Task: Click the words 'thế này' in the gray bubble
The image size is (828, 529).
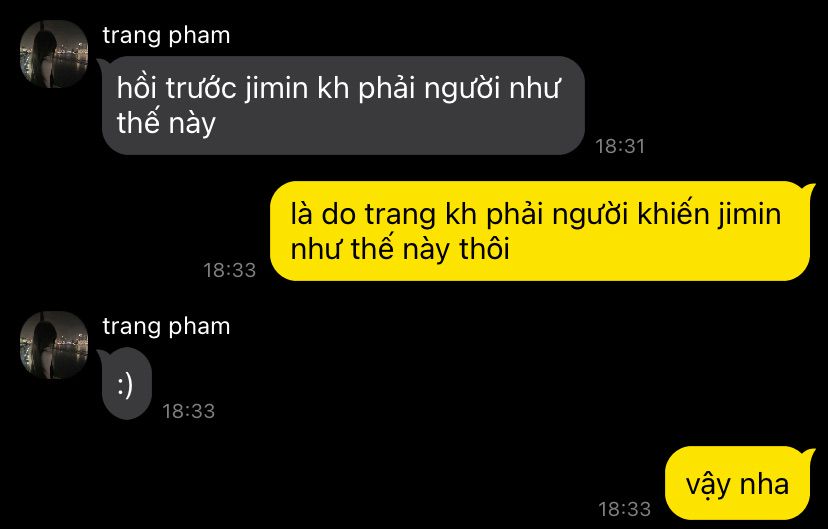Action: [x=166, y=122]
